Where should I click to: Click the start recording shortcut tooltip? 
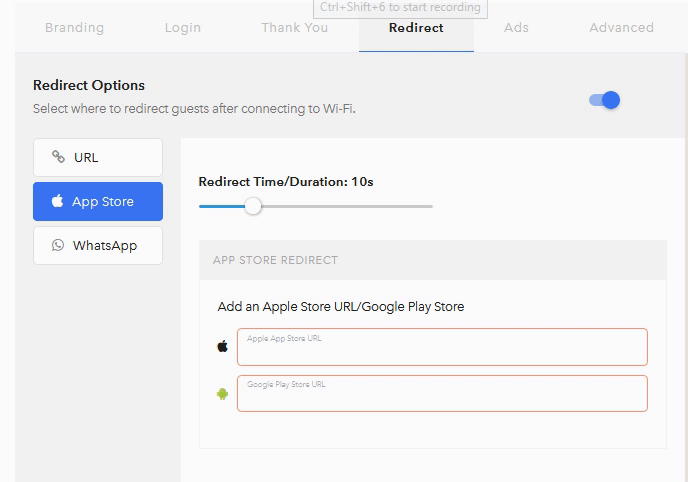400,8
